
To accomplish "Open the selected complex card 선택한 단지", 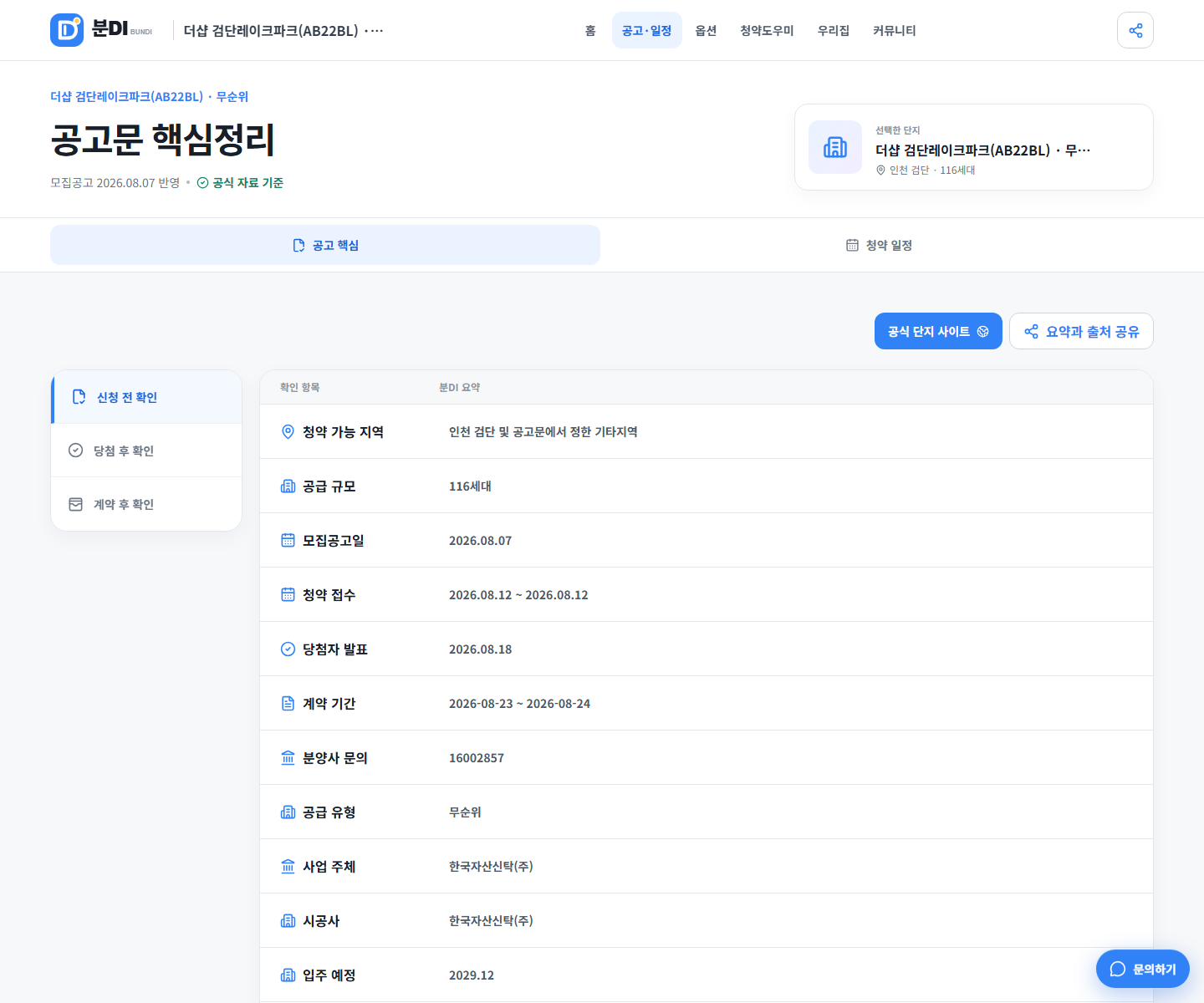I will coord(974,147).
